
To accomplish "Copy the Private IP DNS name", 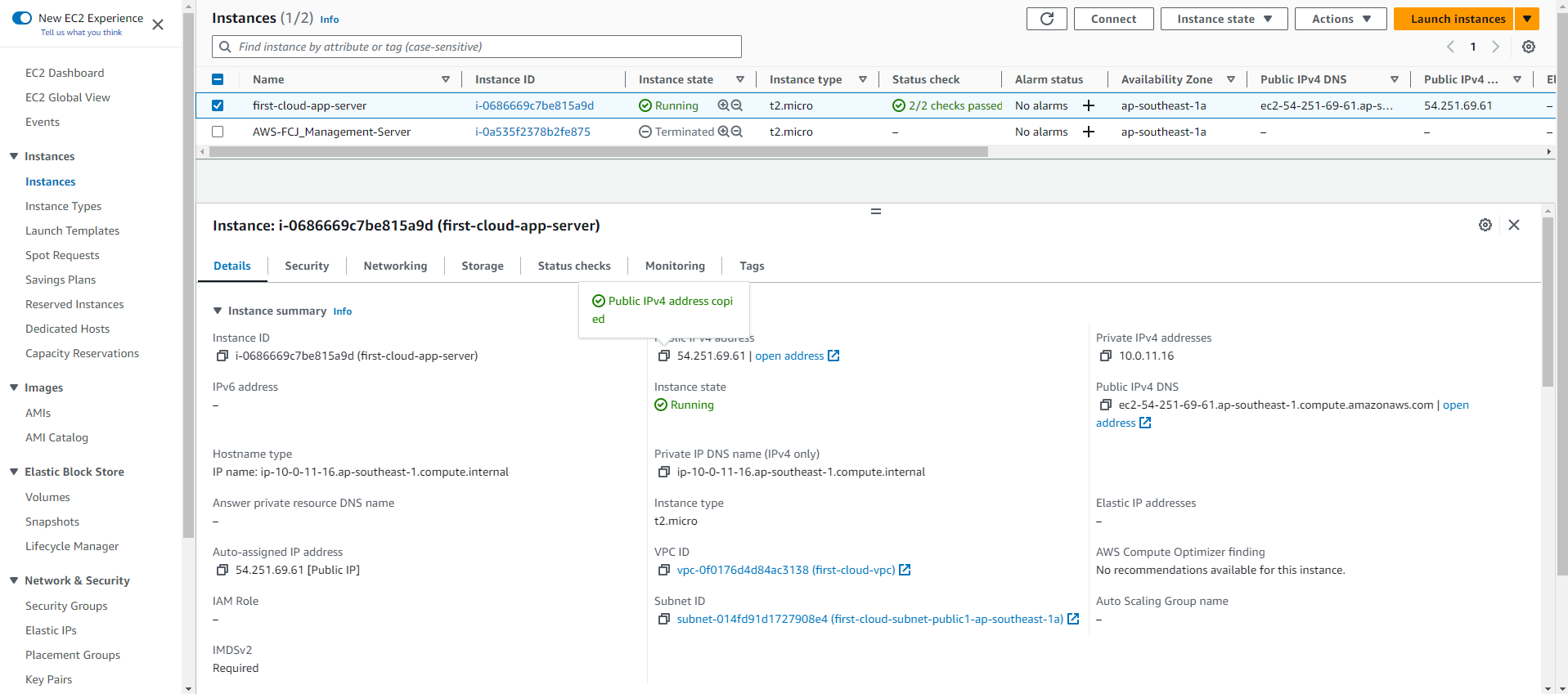I will tap(663, 472).
